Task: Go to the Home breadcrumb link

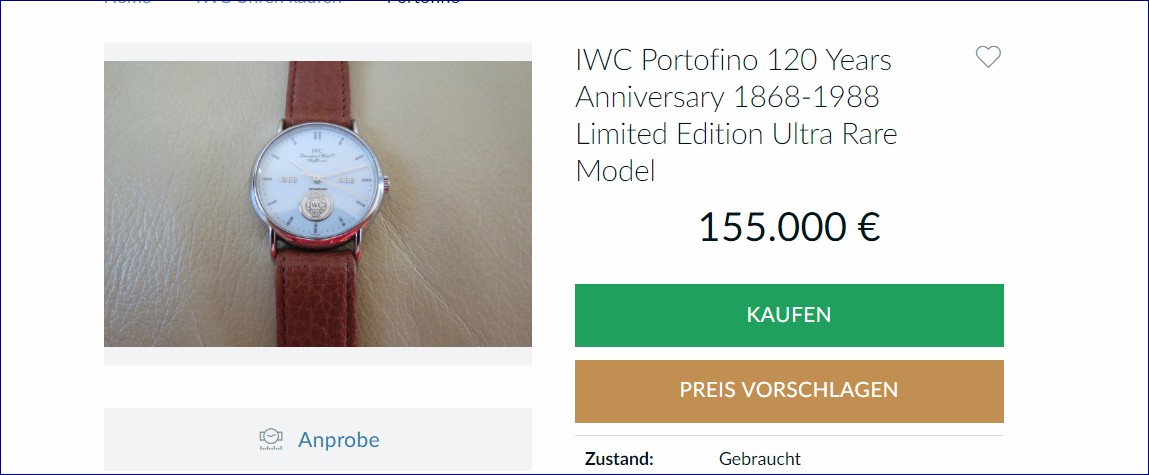Action: tap(128, 2)
